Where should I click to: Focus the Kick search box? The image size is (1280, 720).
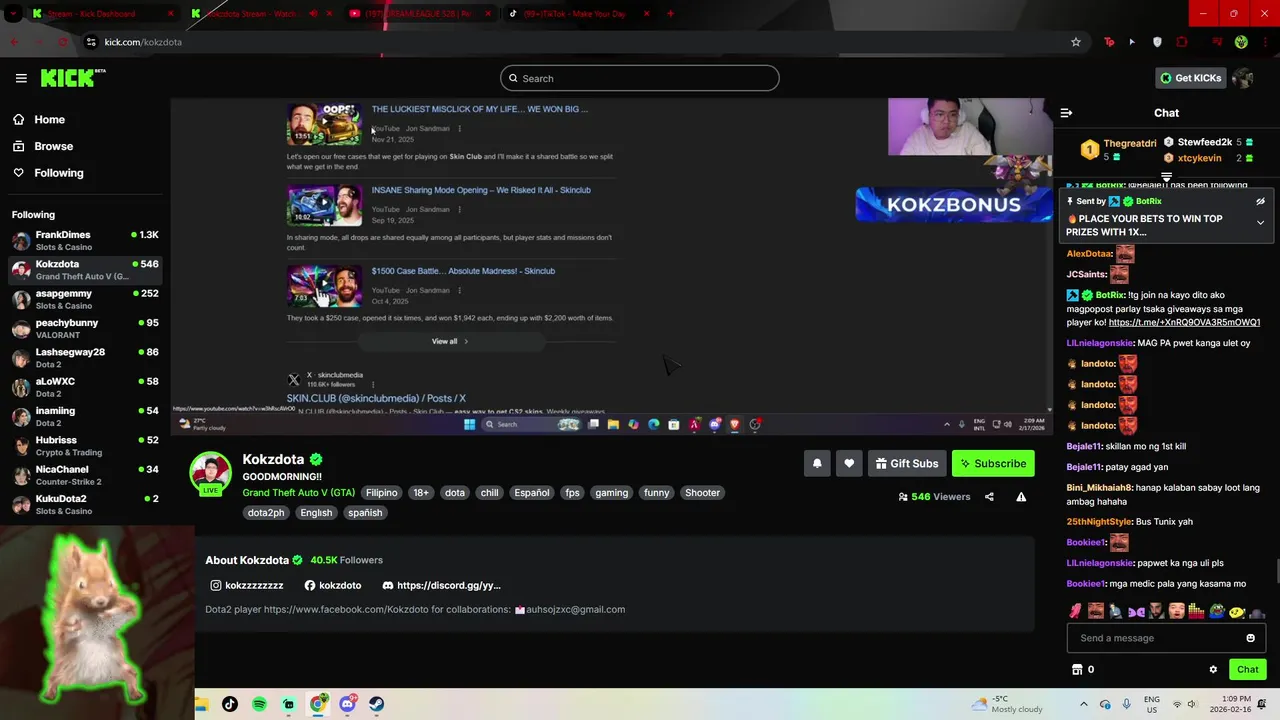coord(640,78)
